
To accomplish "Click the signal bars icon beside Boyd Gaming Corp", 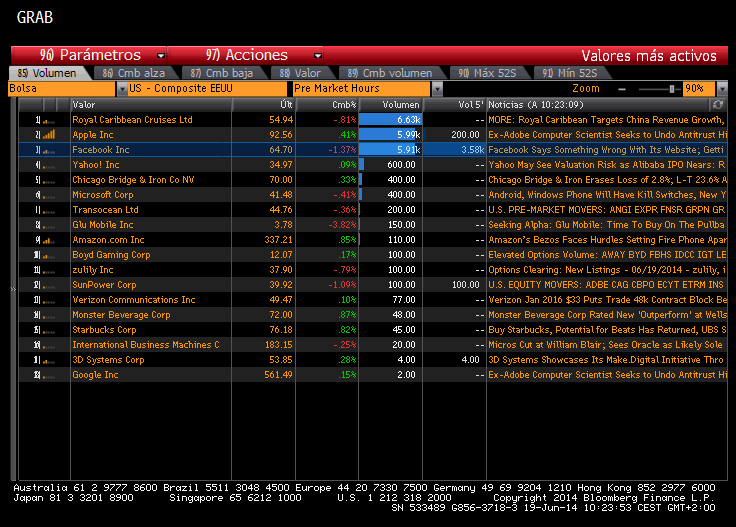I will tap(49, 255).
